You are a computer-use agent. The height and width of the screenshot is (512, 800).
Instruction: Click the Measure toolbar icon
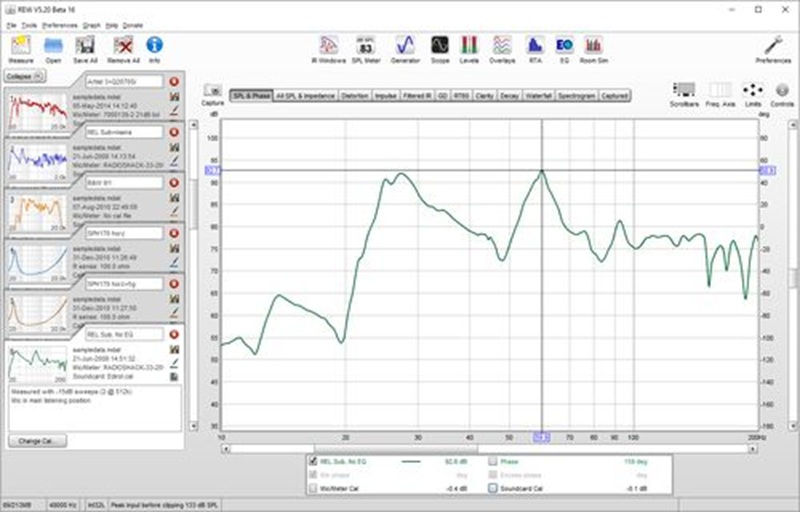click(21, 49)
